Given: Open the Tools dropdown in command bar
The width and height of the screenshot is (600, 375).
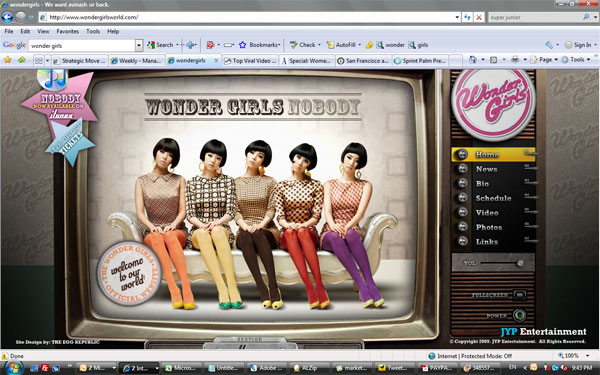Looking at the screenshot, I should [576, 60].
